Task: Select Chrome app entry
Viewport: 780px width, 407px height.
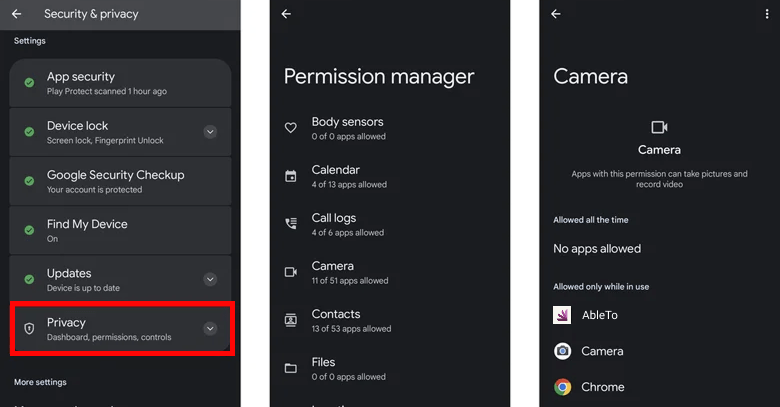Action: (660, 387)
